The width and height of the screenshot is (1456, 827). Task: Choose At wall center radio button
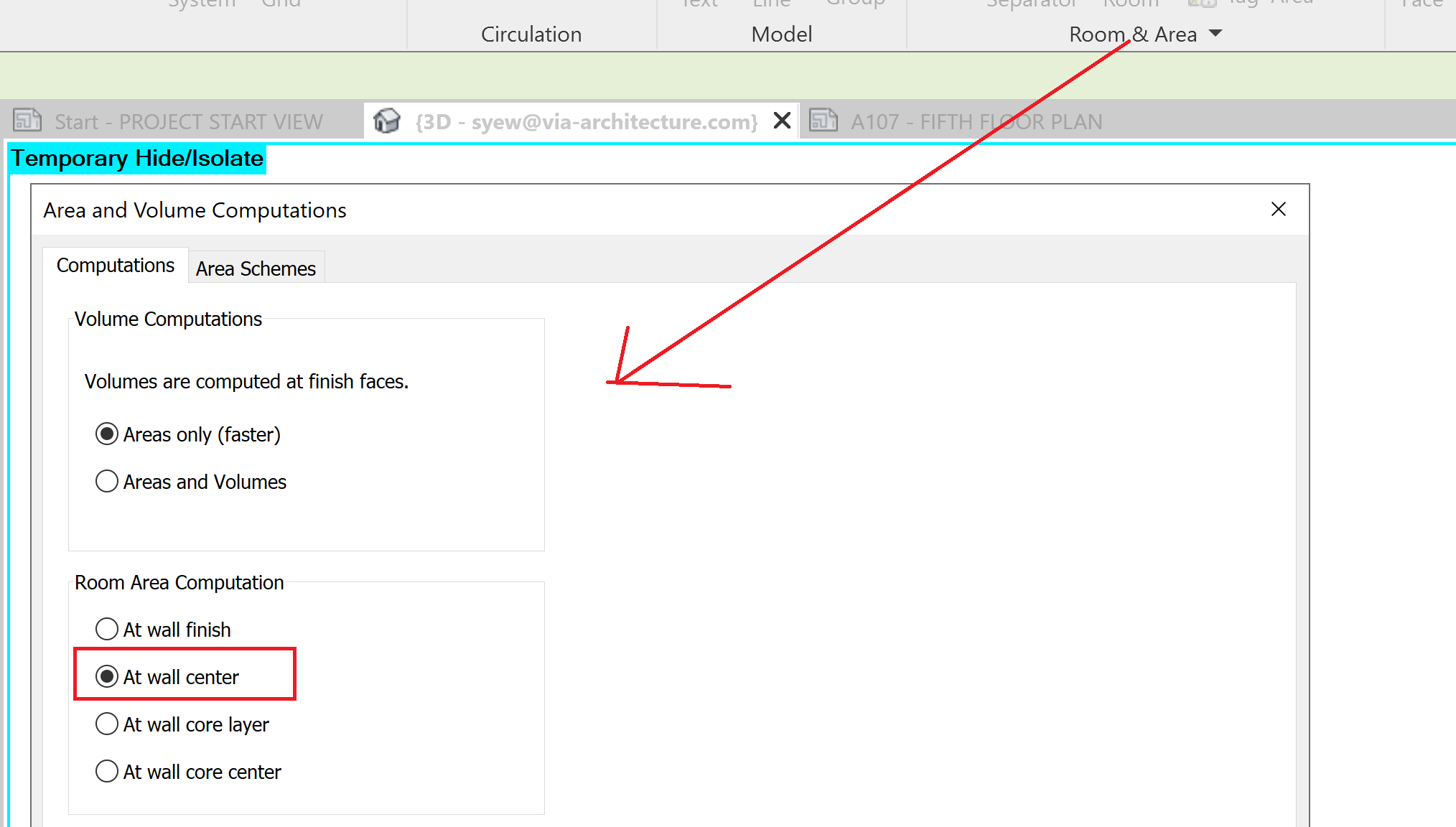107,677
